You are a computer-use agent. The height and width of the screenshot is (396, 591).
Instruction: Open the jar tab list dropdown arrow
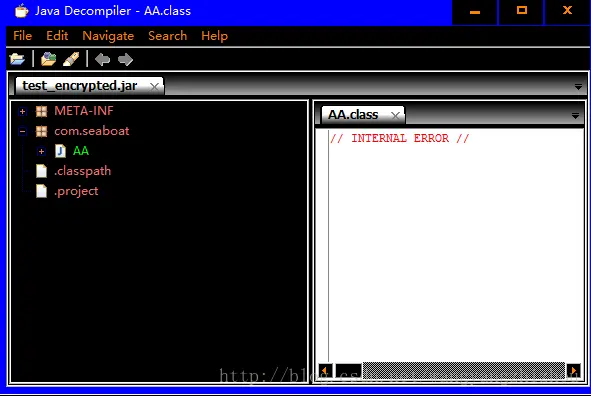pos(578,87)
